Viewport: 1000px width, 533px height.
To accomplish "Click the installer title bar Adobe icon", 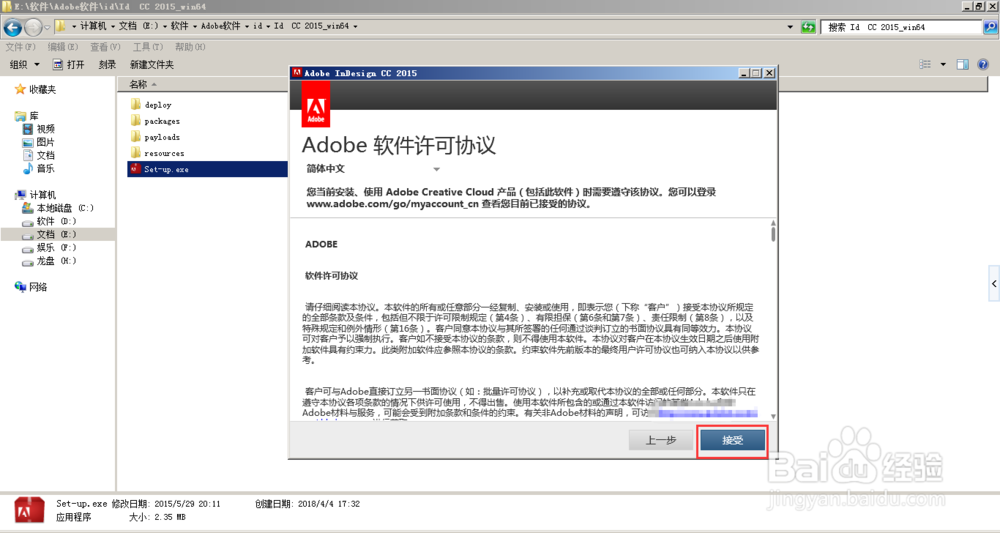I will pyautogui.click(x=297, y=73).
